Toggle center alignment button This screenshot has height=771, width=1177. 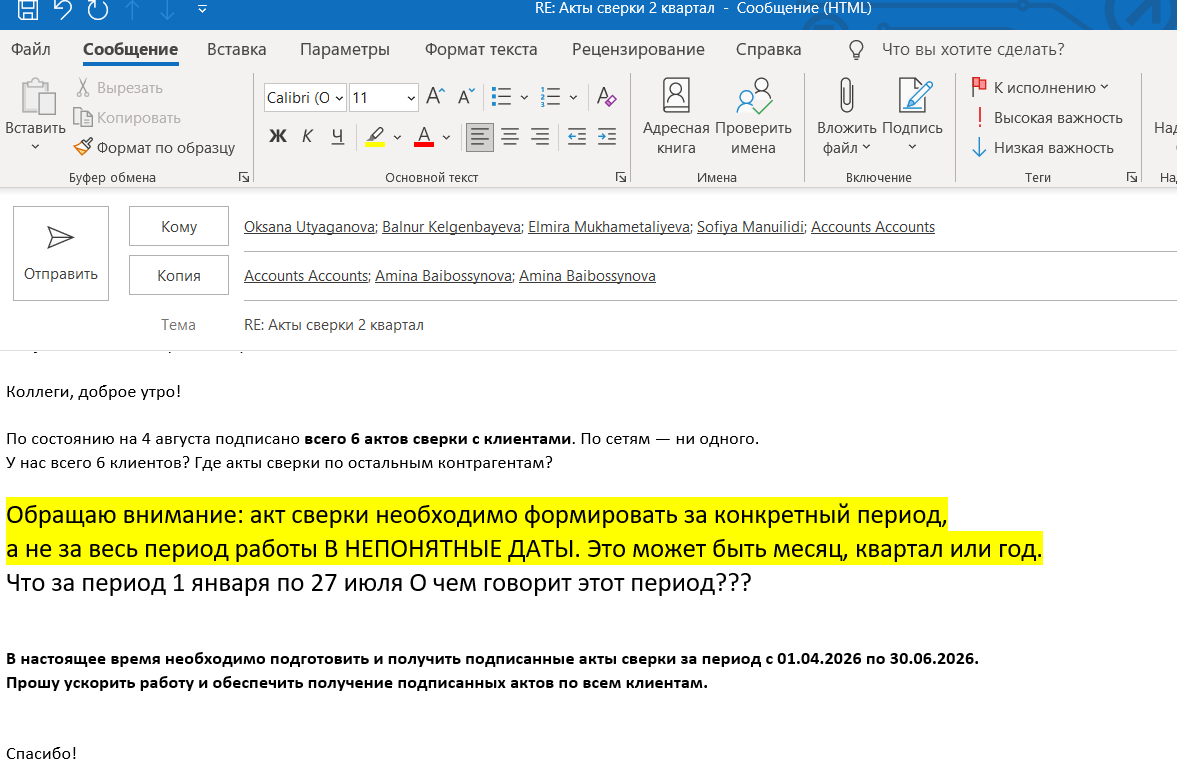(x=510, y=137)
